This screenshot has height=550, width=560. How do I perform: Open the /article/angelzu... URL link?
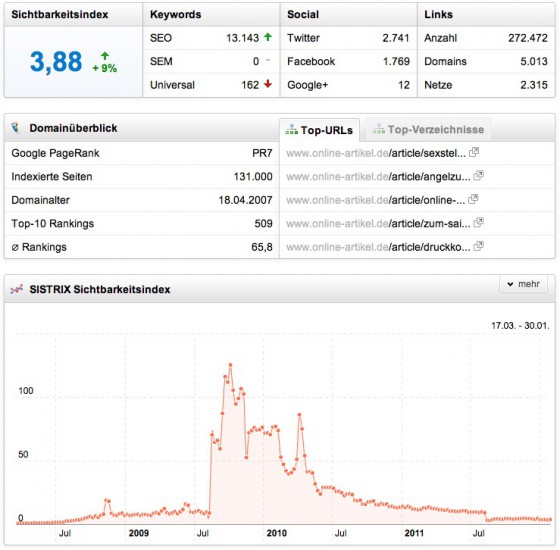pos(378,177)
